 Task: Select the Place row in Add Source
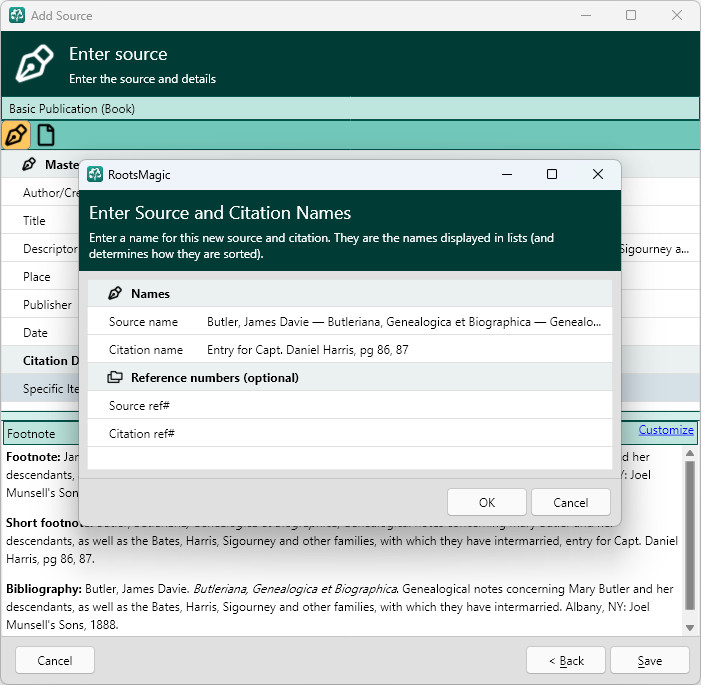40,277
